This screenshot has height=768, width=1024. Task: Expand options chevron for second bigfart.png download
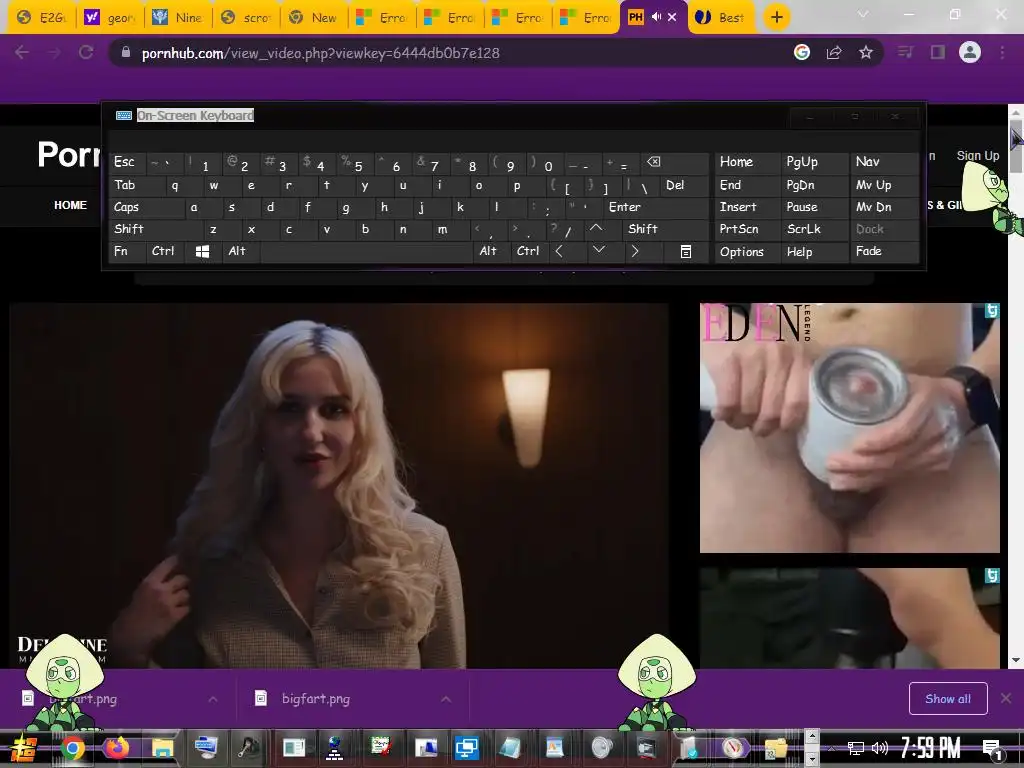pyautogui.click(x=445, y=699)
